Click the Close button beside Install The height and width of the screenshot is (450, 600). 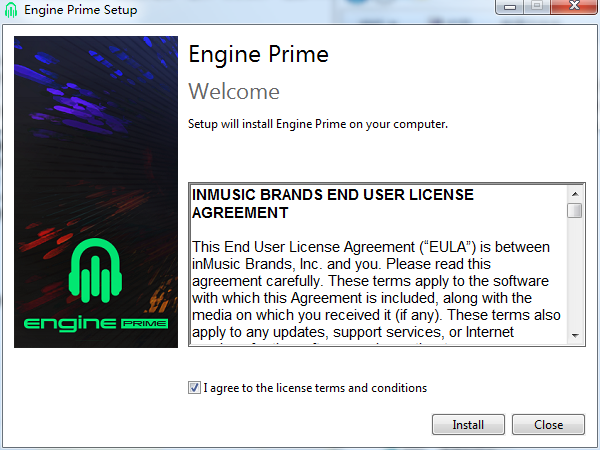click(x=548, y=425)
